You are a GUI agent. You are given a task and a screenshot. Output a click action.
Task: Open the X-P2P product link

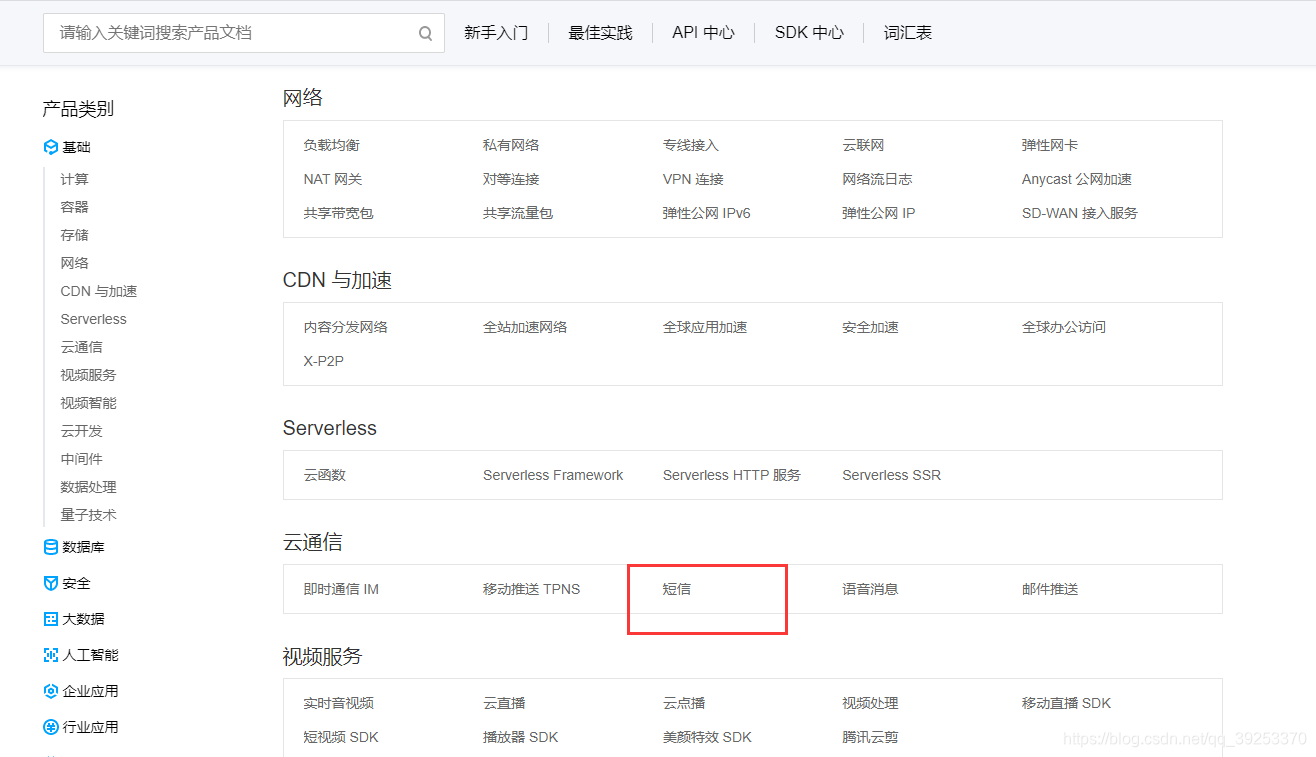(323, 361)
